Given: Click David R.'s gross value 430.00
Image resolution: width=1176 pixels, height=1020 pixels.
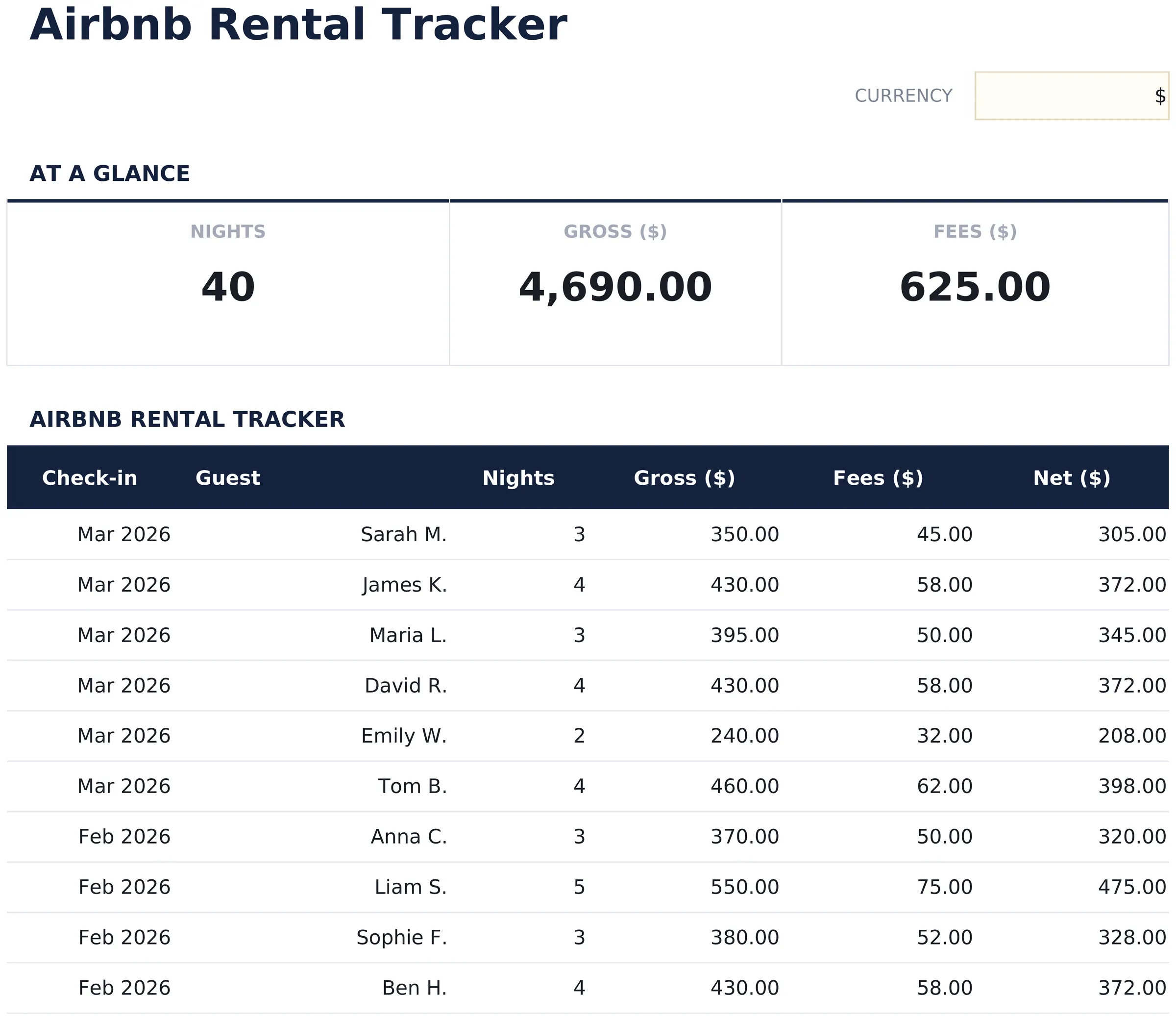Looking at the screenshot, I should coord(745,686).
